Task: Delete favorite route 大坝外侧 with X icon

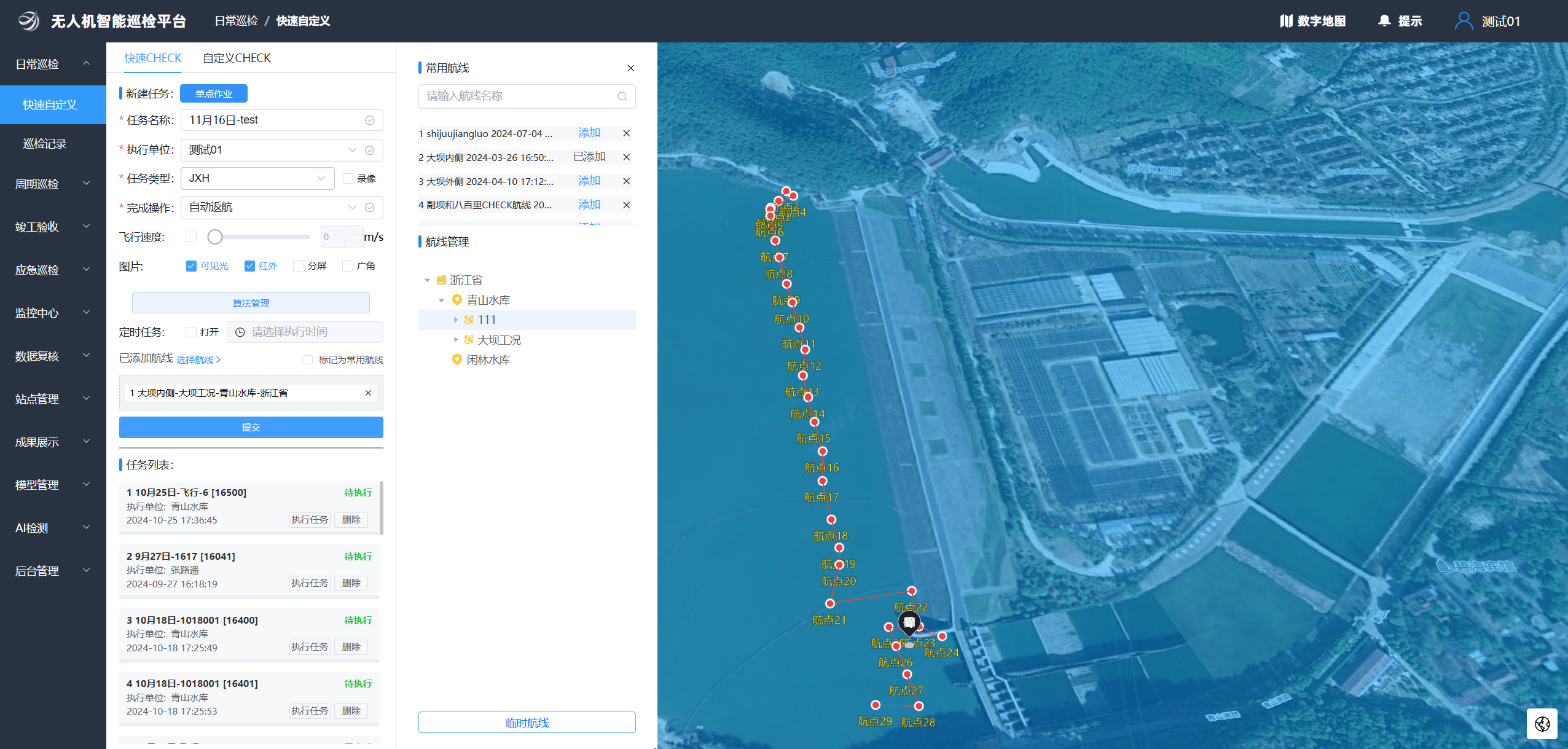Action: pyautogui.click(x=626, y=181)
